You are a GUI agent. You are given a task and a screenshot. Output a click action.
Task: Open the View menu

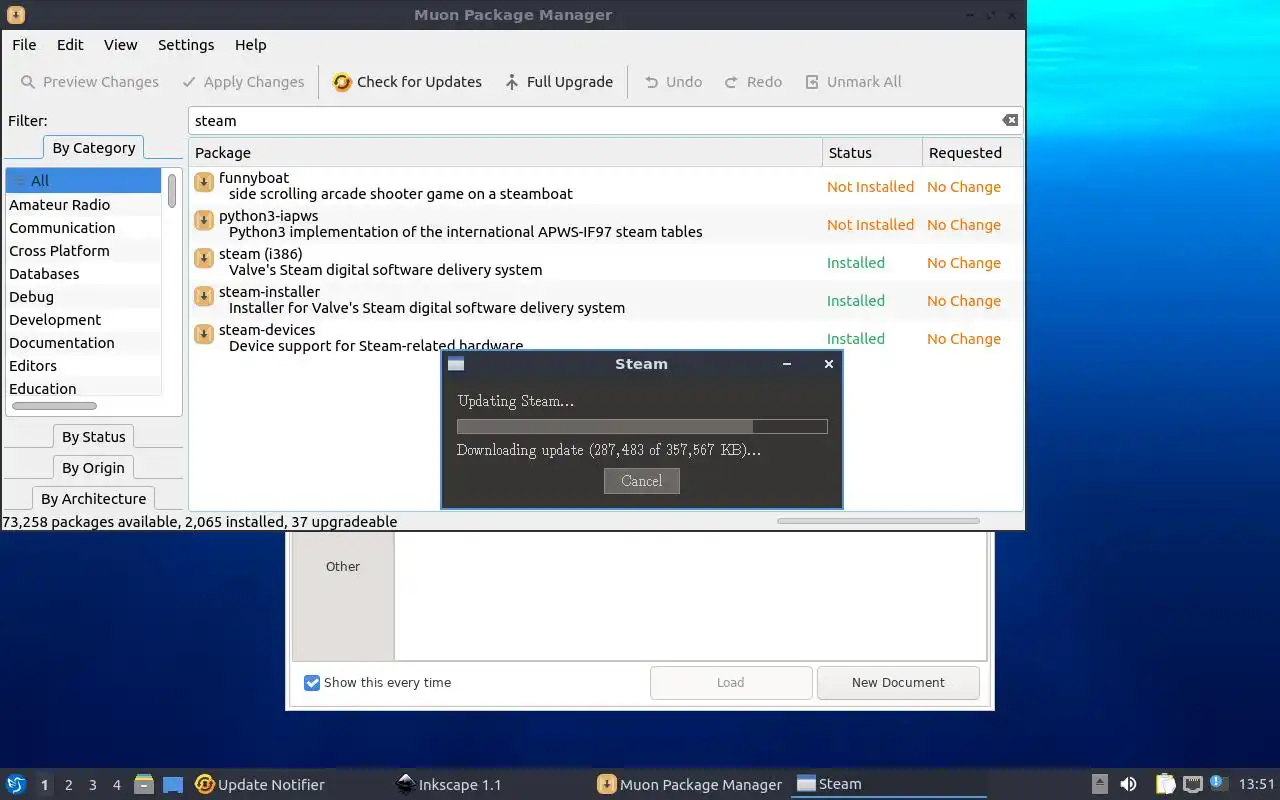(x=120, y=45)
